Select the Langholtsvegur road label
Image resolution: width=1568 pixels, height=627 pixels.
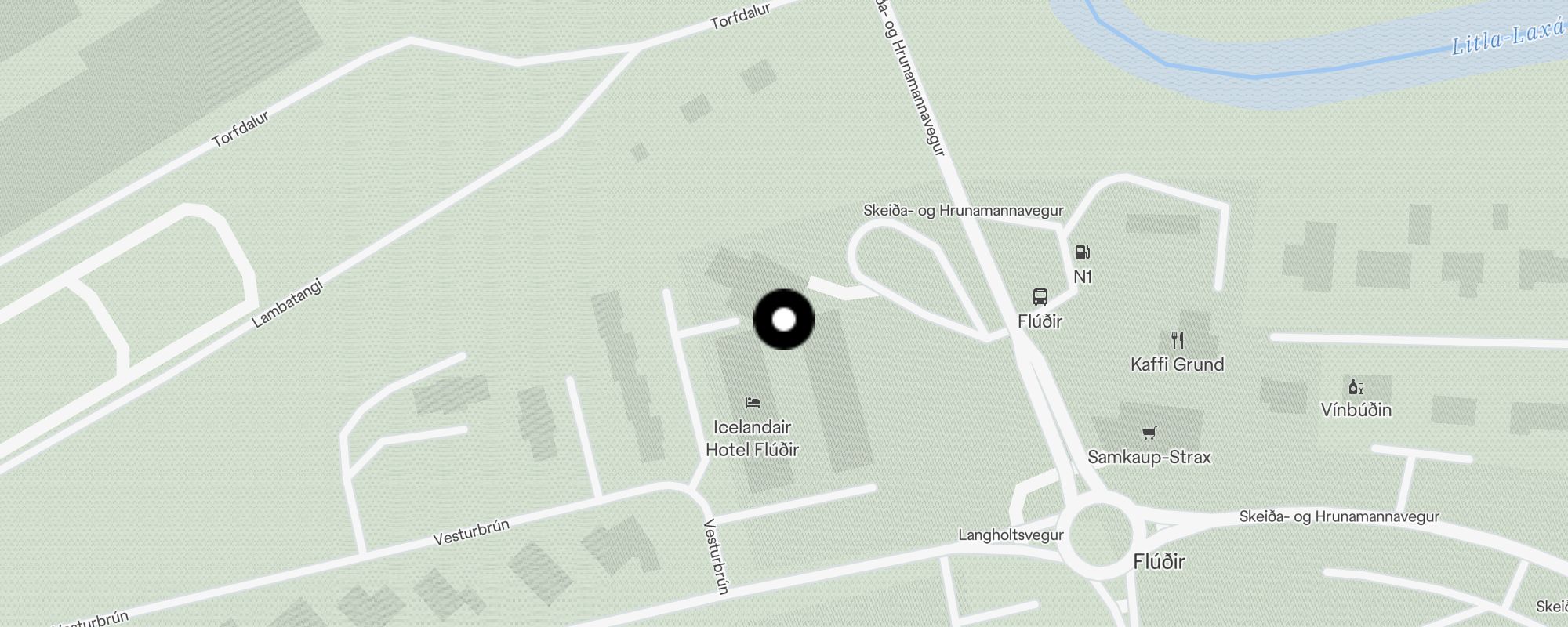tap(1011, 535)
